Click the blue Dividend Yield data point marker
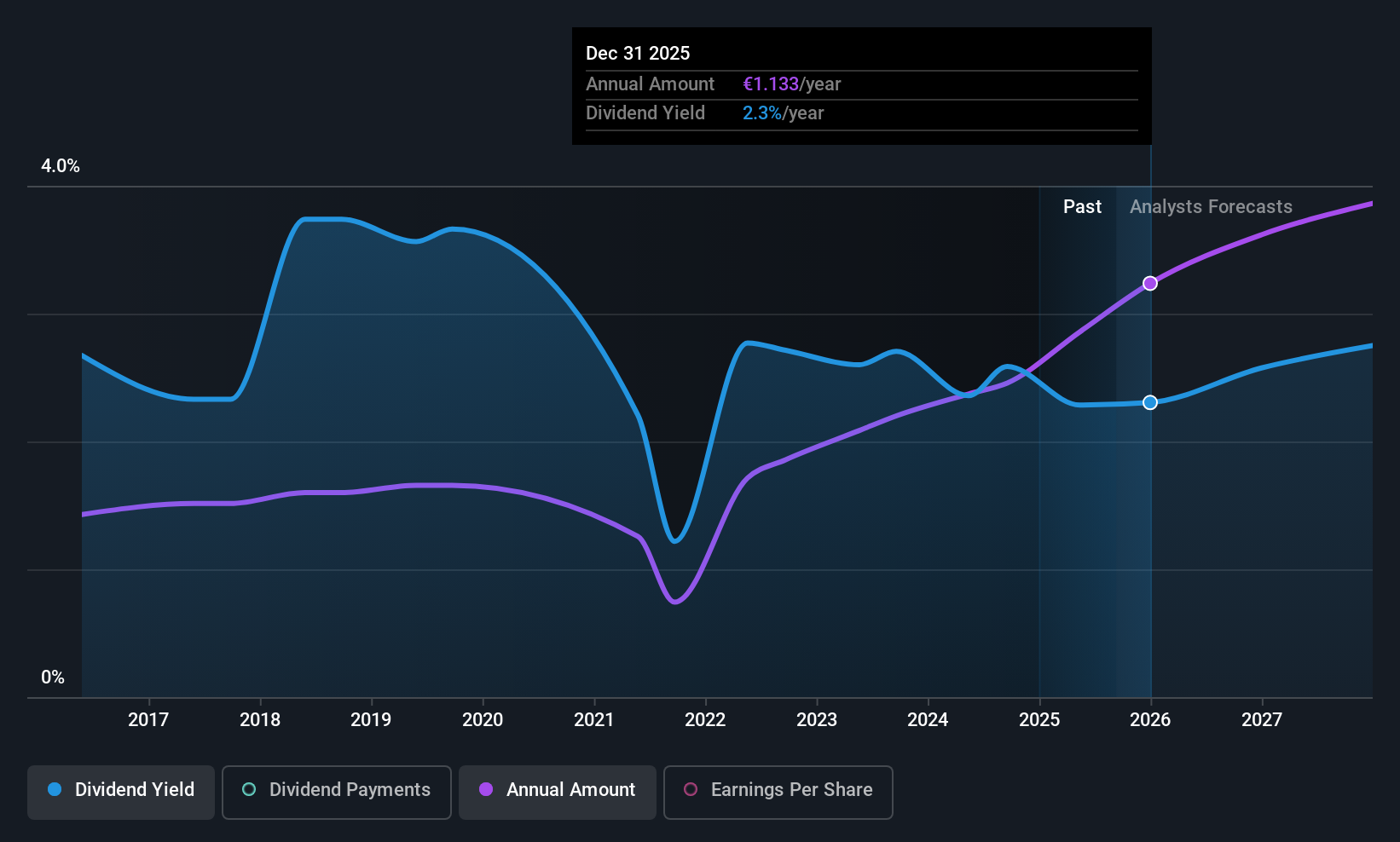 tap(1150, 402)
